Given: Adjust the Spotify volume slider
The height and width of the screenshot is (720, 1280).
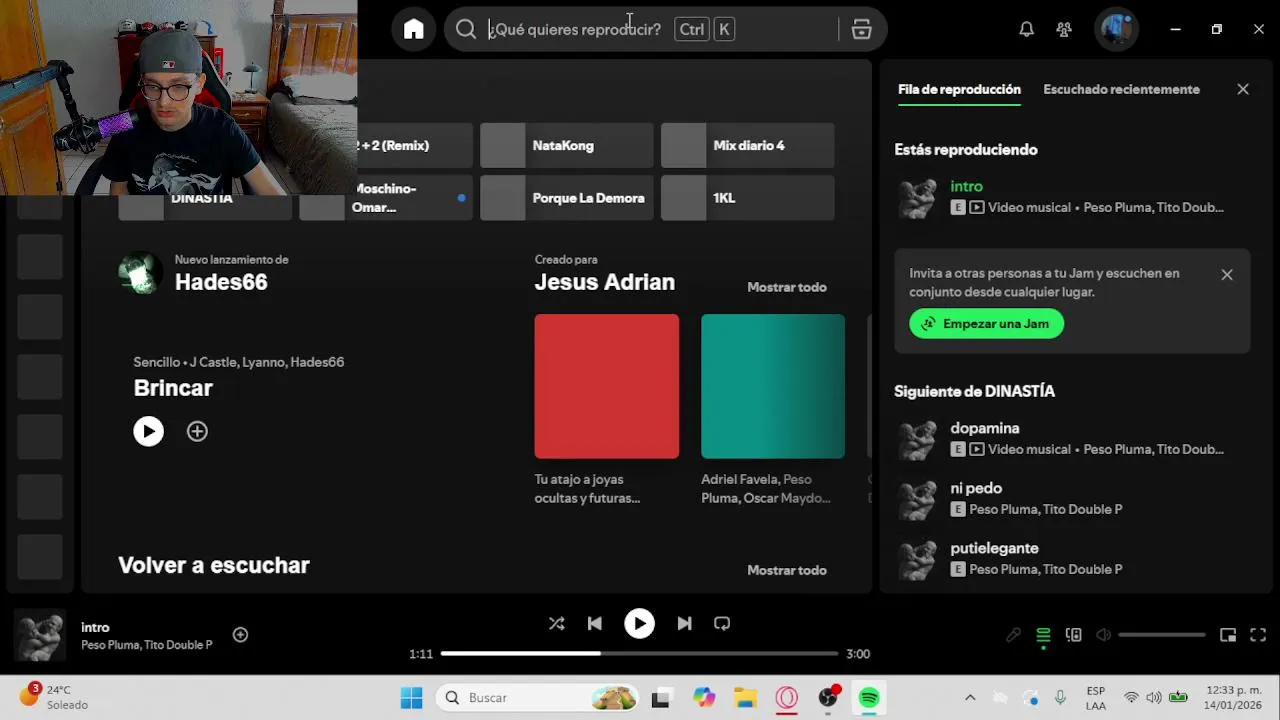Looking at the screenshot, I should click(x=1162, y=635).
